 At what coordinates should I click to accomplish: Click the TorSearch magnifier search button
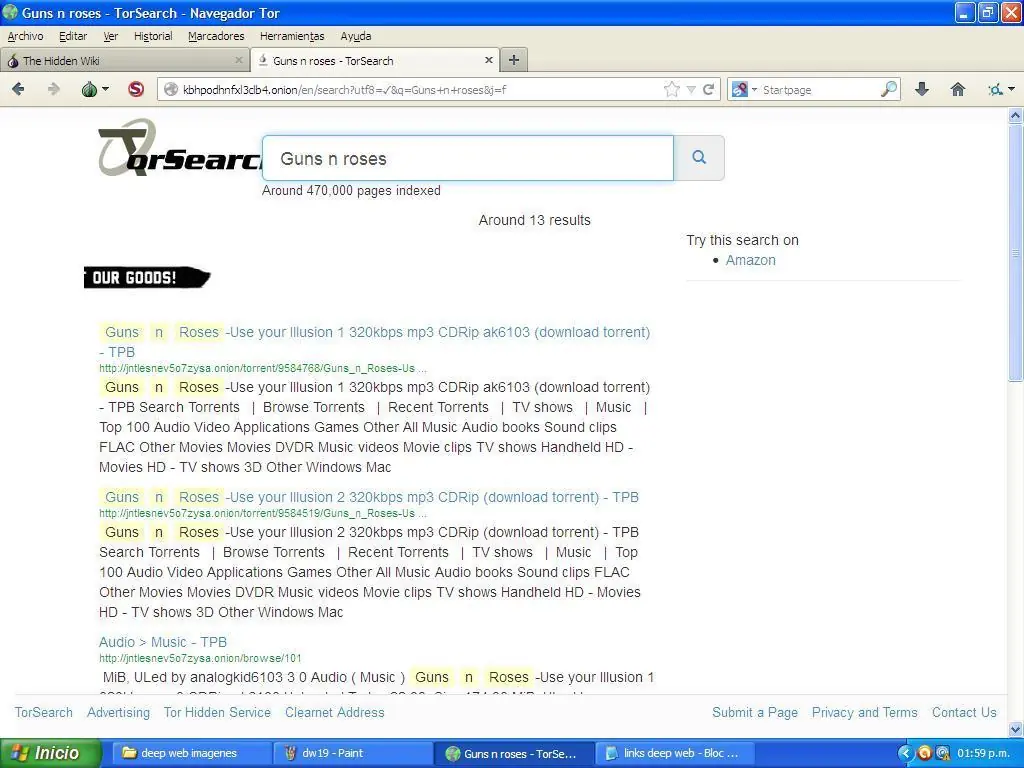(699, 157)
